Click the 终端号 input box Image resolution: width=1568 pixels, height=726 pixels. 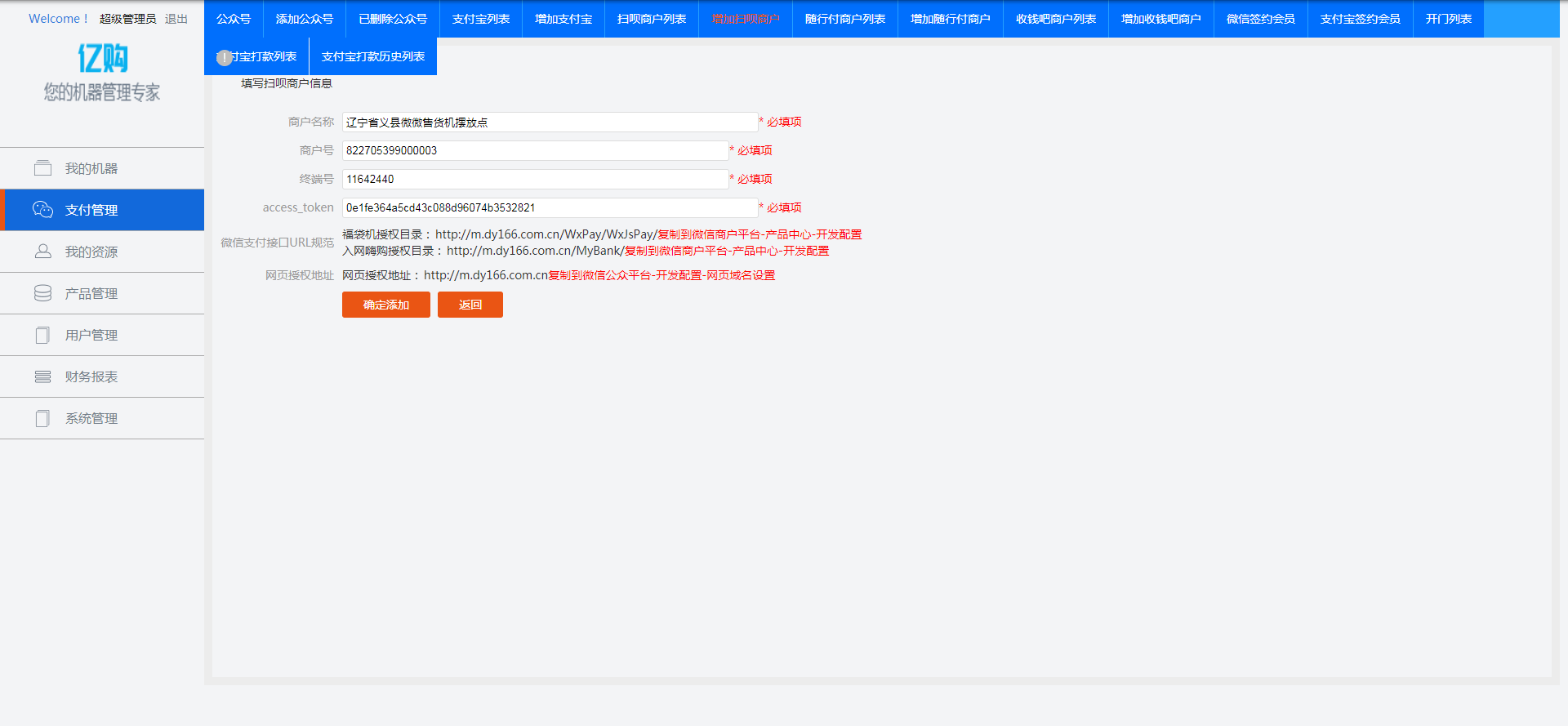coord(534,180)
